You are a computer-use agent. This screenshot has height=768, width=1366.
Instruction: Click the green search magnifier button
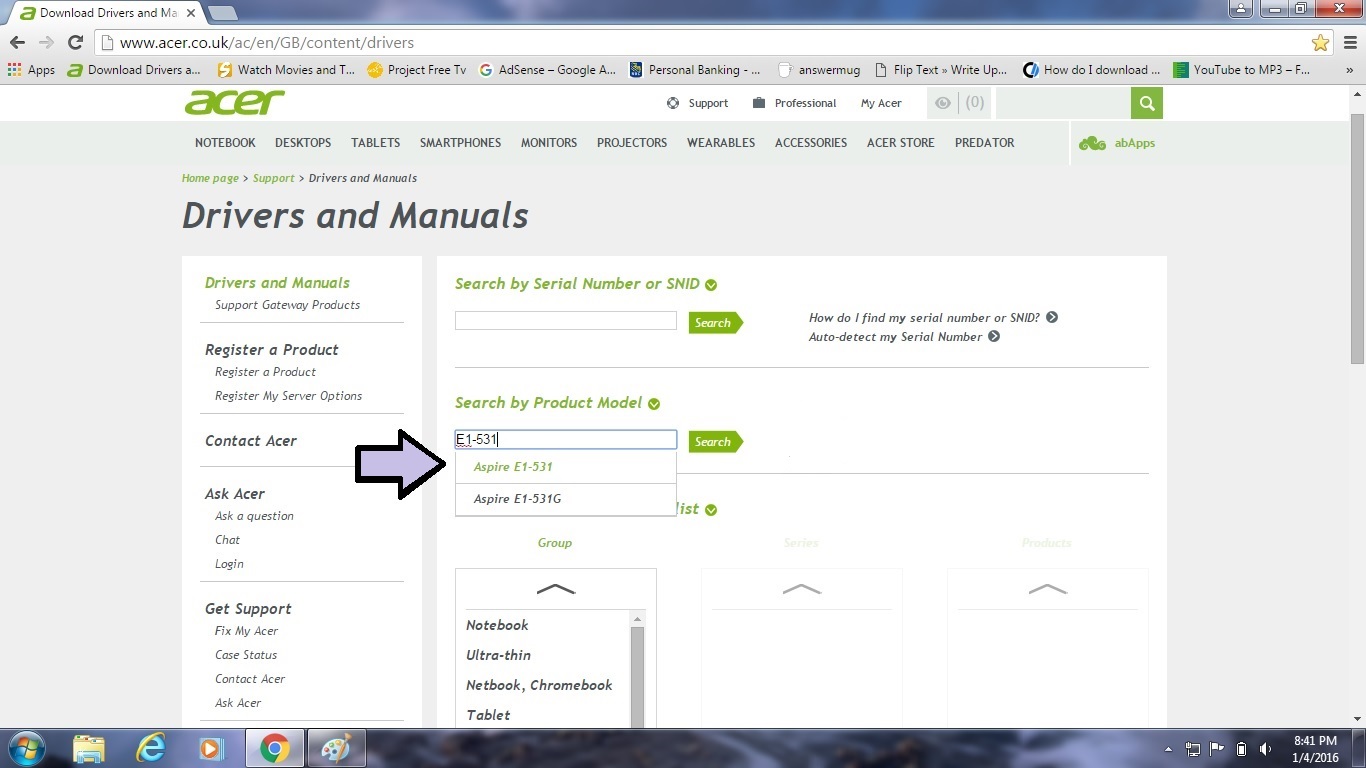tap(1147, 103)
